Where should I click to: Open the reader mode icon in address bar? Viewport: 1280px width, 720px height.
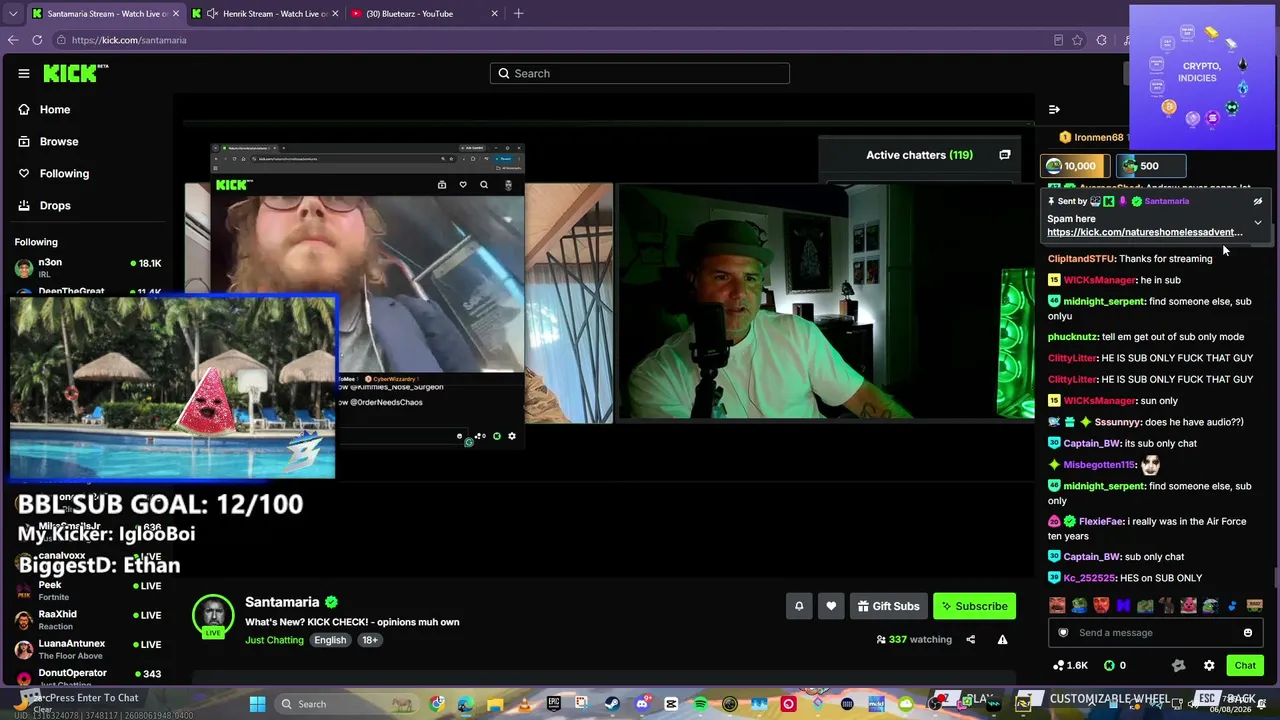click(1058, 40)
